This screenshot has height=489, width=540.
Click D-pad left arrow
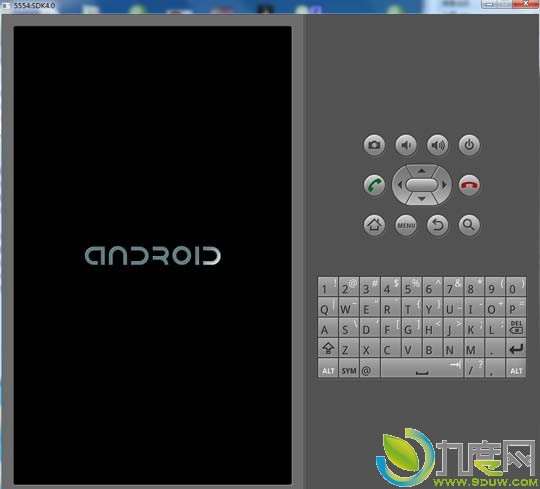(399, 185)
